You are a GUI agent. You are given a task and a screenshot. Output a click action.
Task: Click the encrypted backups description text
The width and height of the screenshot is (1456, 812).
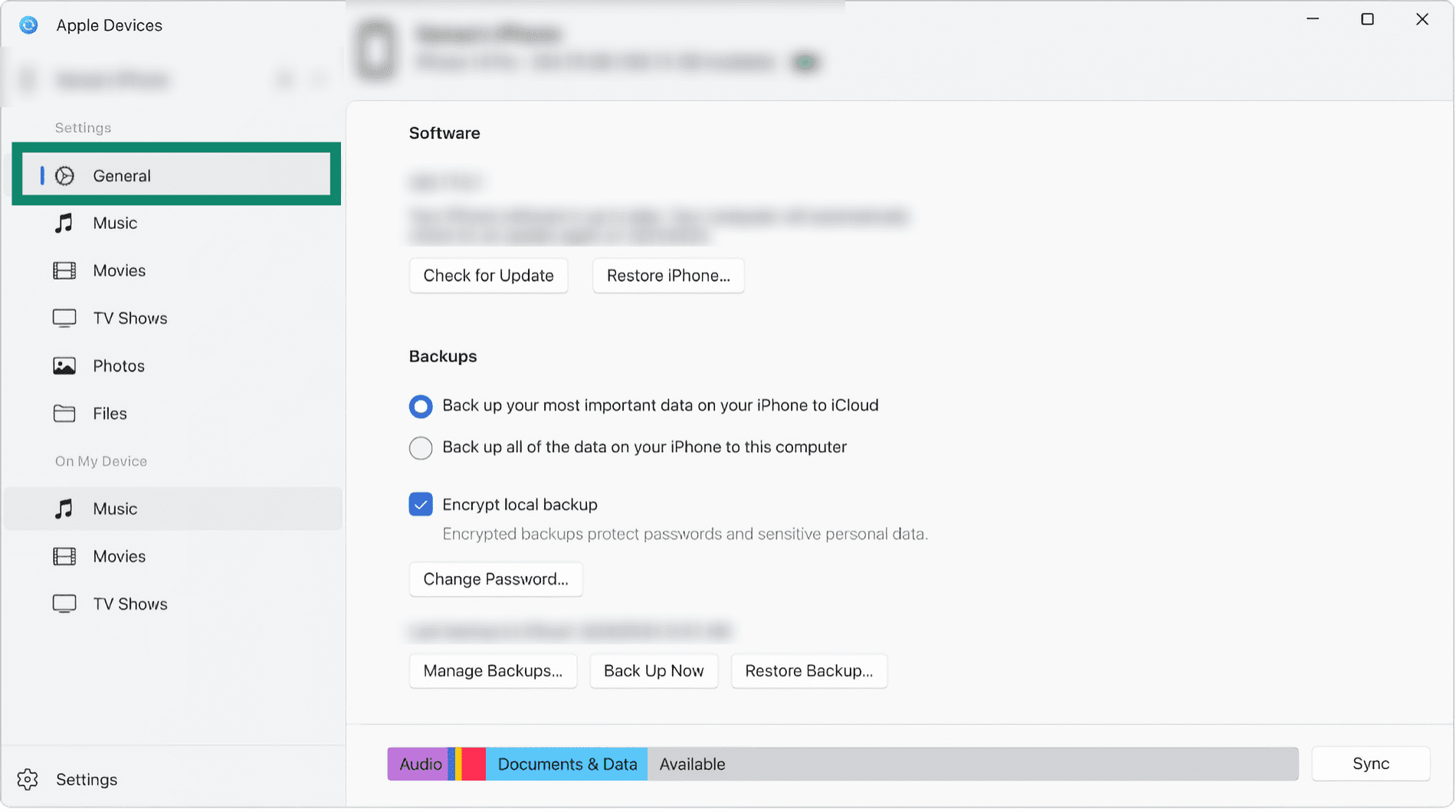[686, 535]
